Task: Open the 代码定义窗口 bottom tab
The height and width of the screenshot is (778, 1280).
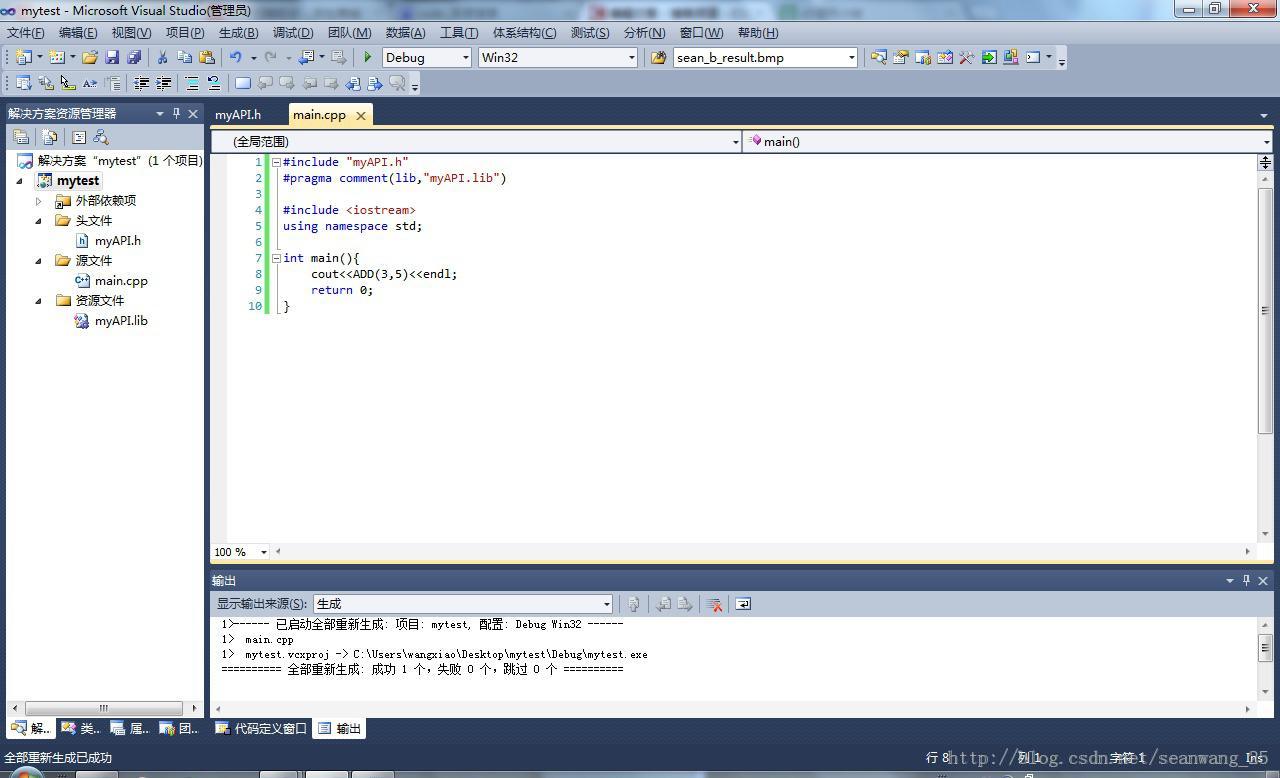Action: click(261, 729)
